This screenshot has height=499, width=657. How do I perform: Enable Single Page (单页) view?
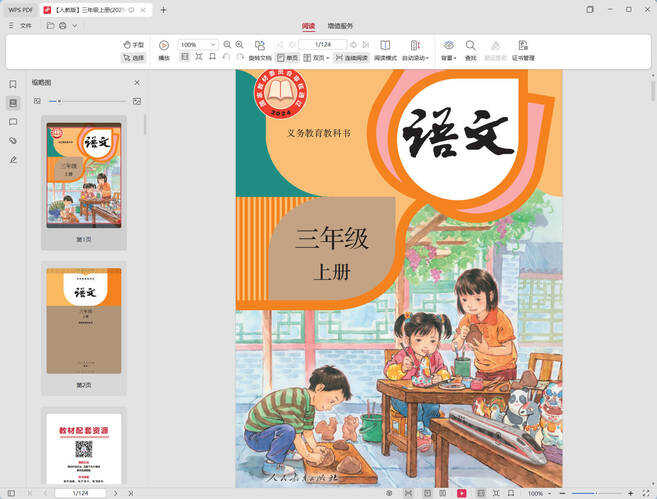286,58
